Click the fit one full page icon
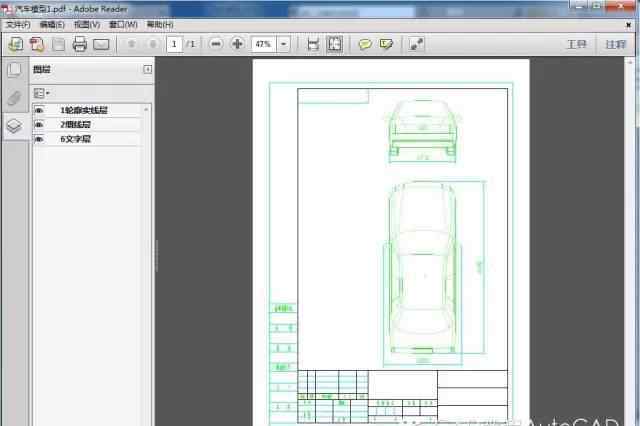This screenshot has height=426, width=640. pos(335,44)
